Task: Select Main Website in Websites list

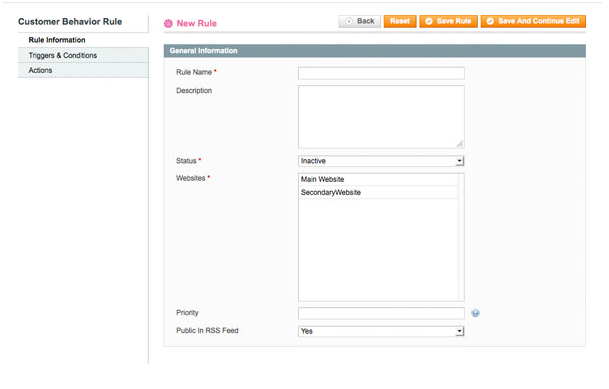Action: tap(378, 179)
